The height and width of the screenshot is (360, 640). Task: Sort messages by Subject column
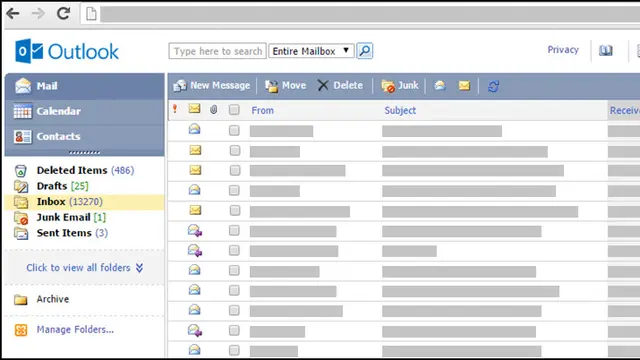400,111
